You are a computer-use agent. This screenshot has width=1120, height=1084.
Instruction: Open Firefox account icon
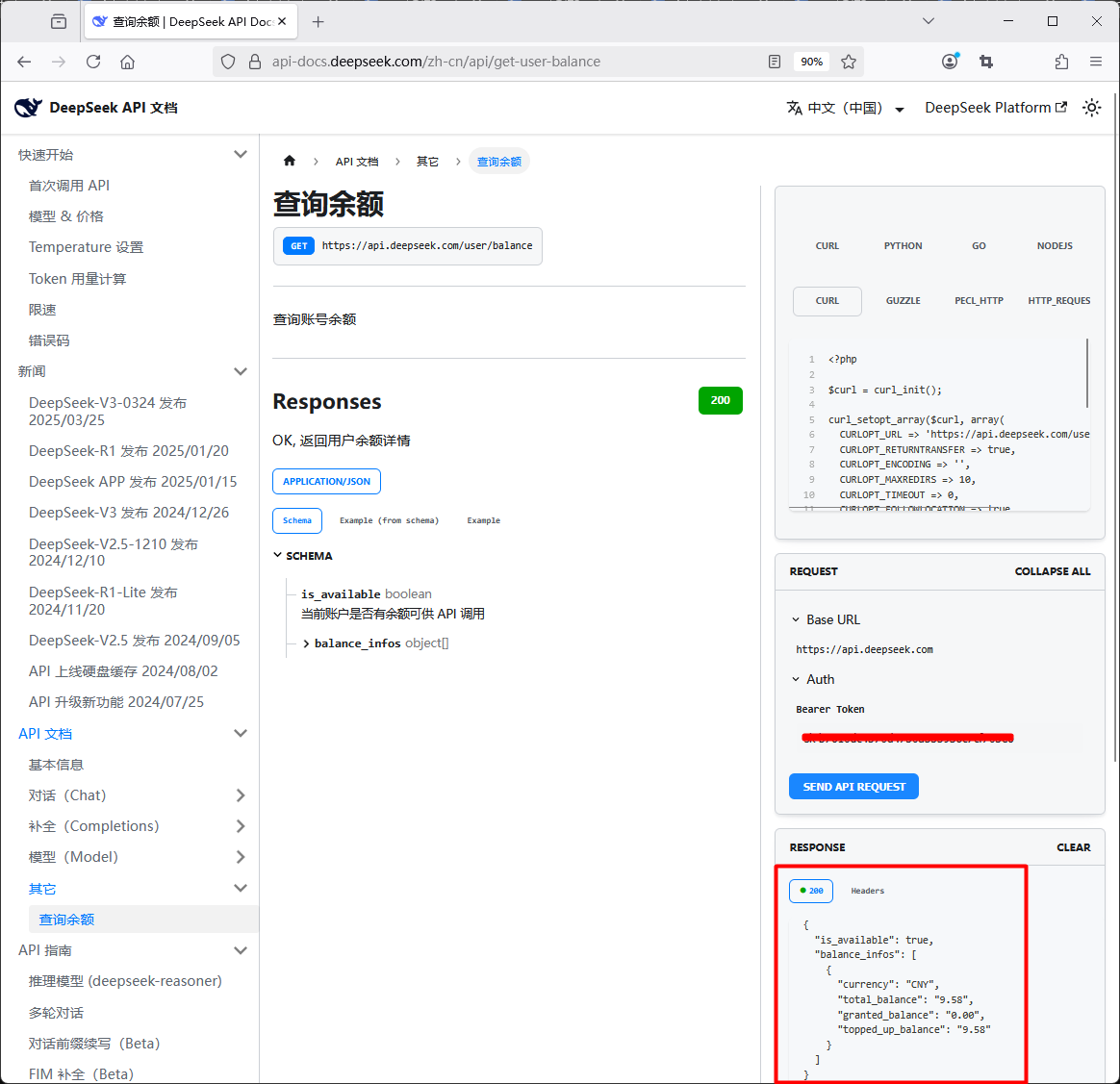950,63
